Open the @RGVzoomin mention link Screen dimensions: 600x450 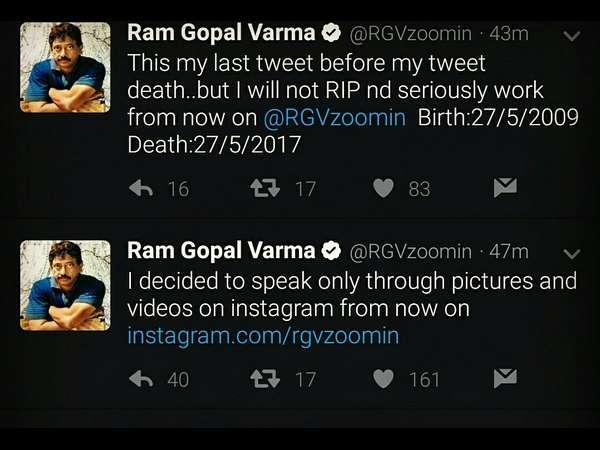coord(334,117)
